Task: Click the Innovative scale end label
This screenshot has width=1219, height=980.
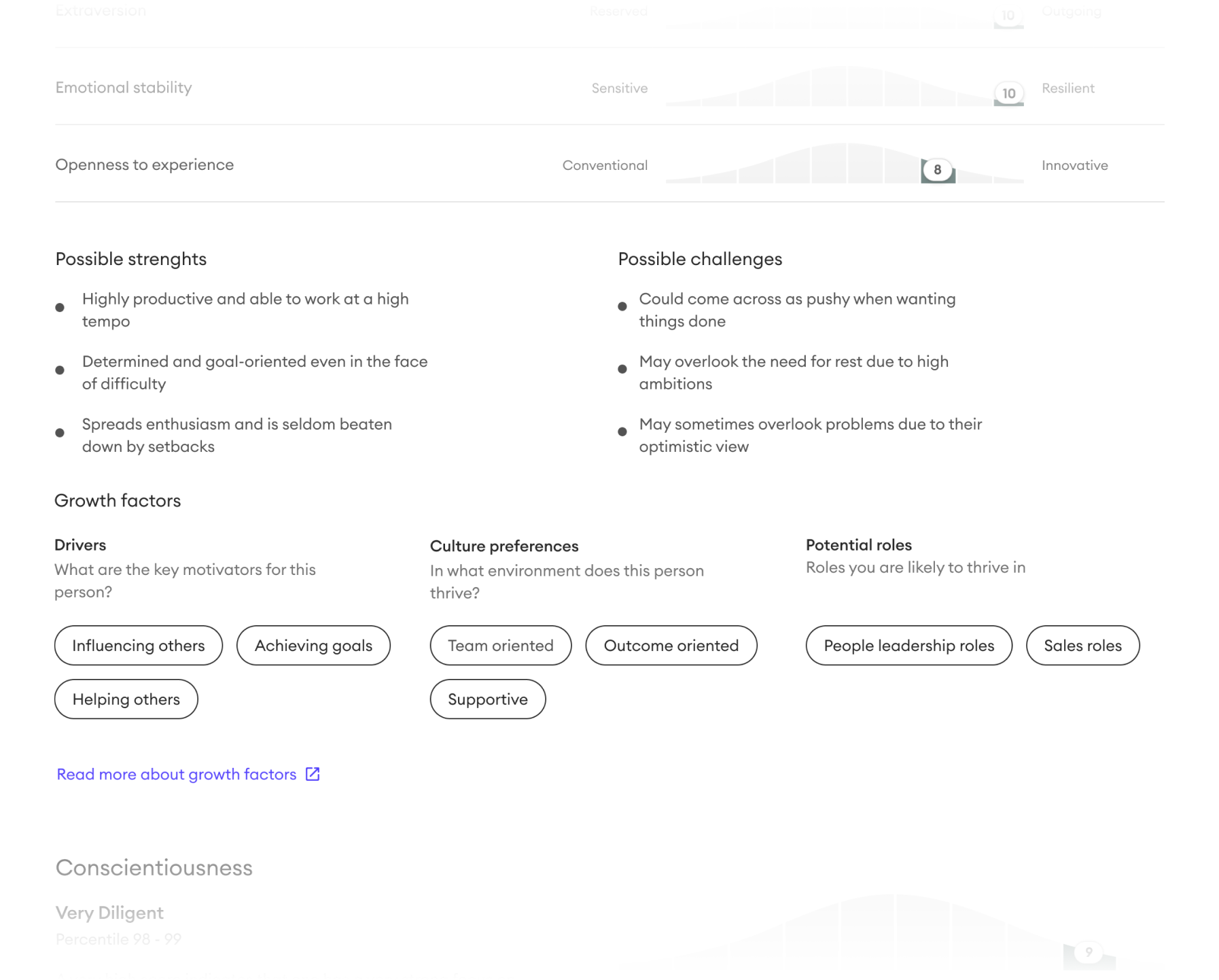Action: click(1074, 166)
